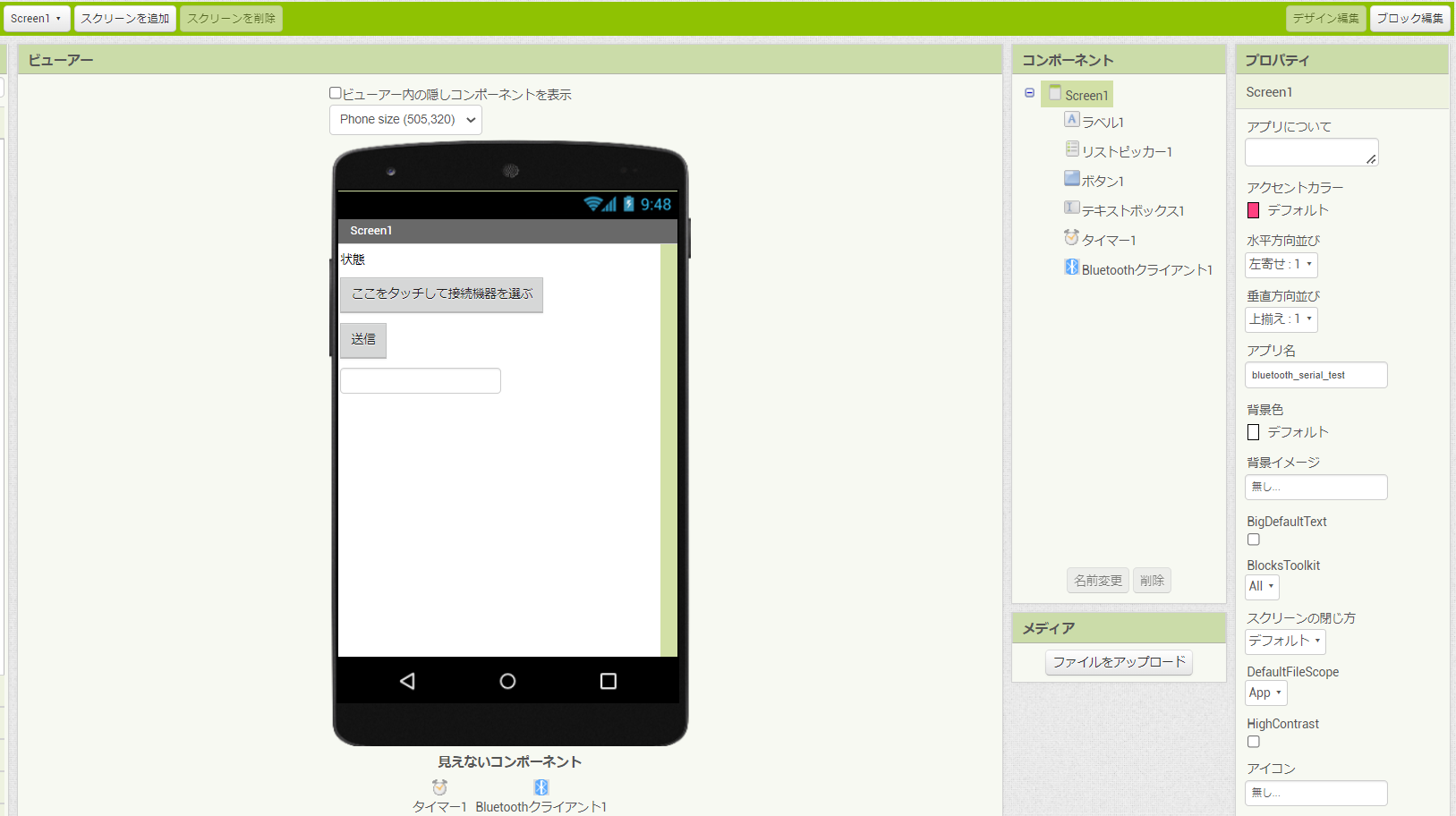Open the Screen1 screen selector dropdown

pos(36,18)
